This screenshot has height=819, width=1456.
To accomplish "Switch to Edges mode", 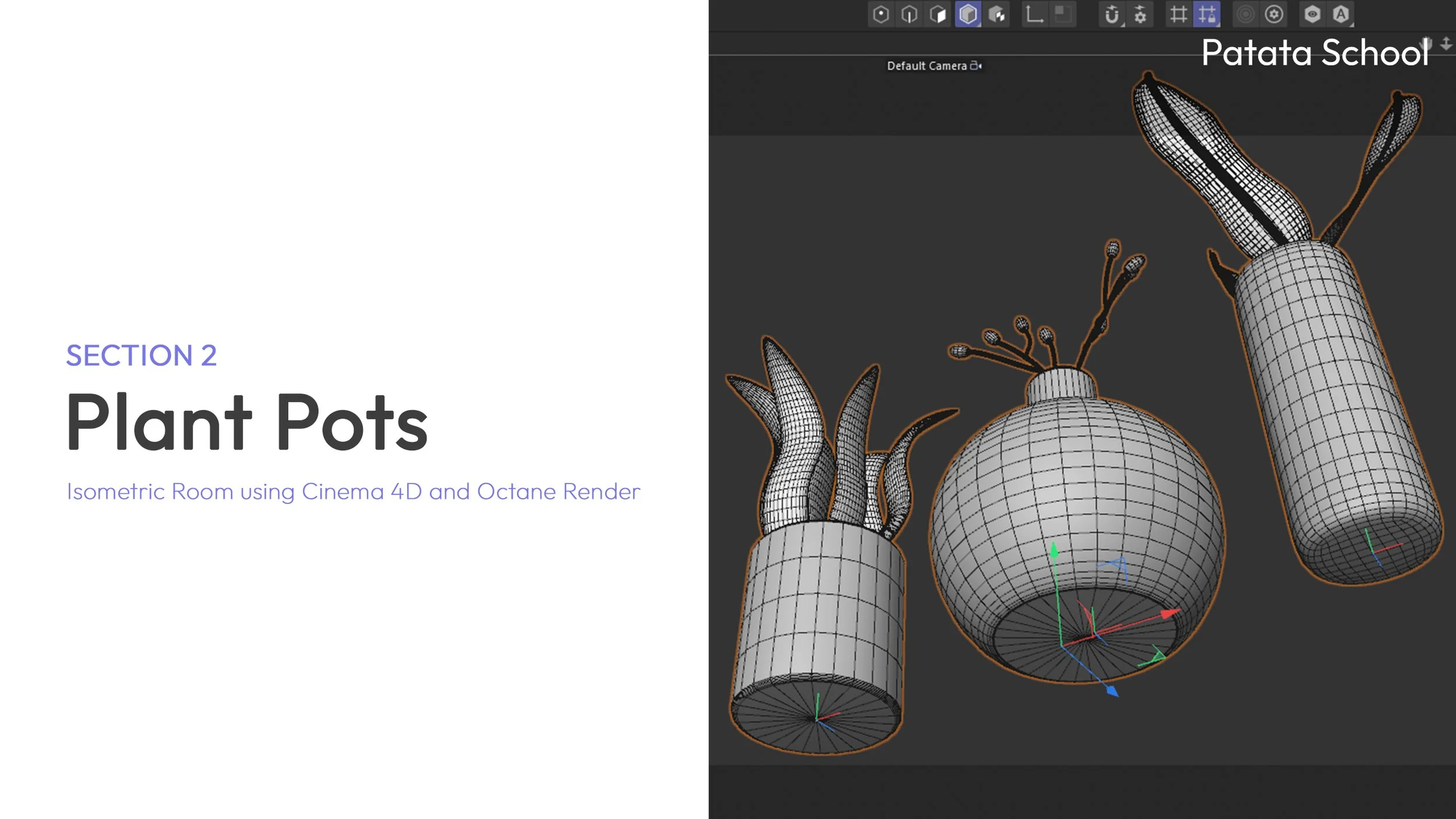I will click(x=909, y=15).
